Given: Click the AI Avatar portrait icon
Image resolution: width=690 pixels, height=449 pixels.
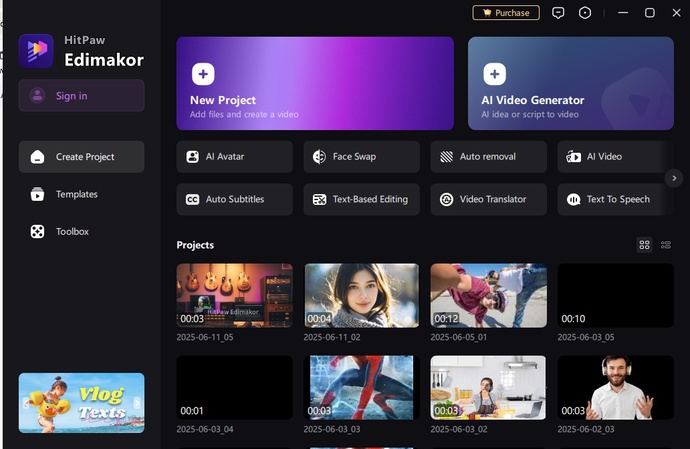Looking at the screenshot, I should 193,157.
